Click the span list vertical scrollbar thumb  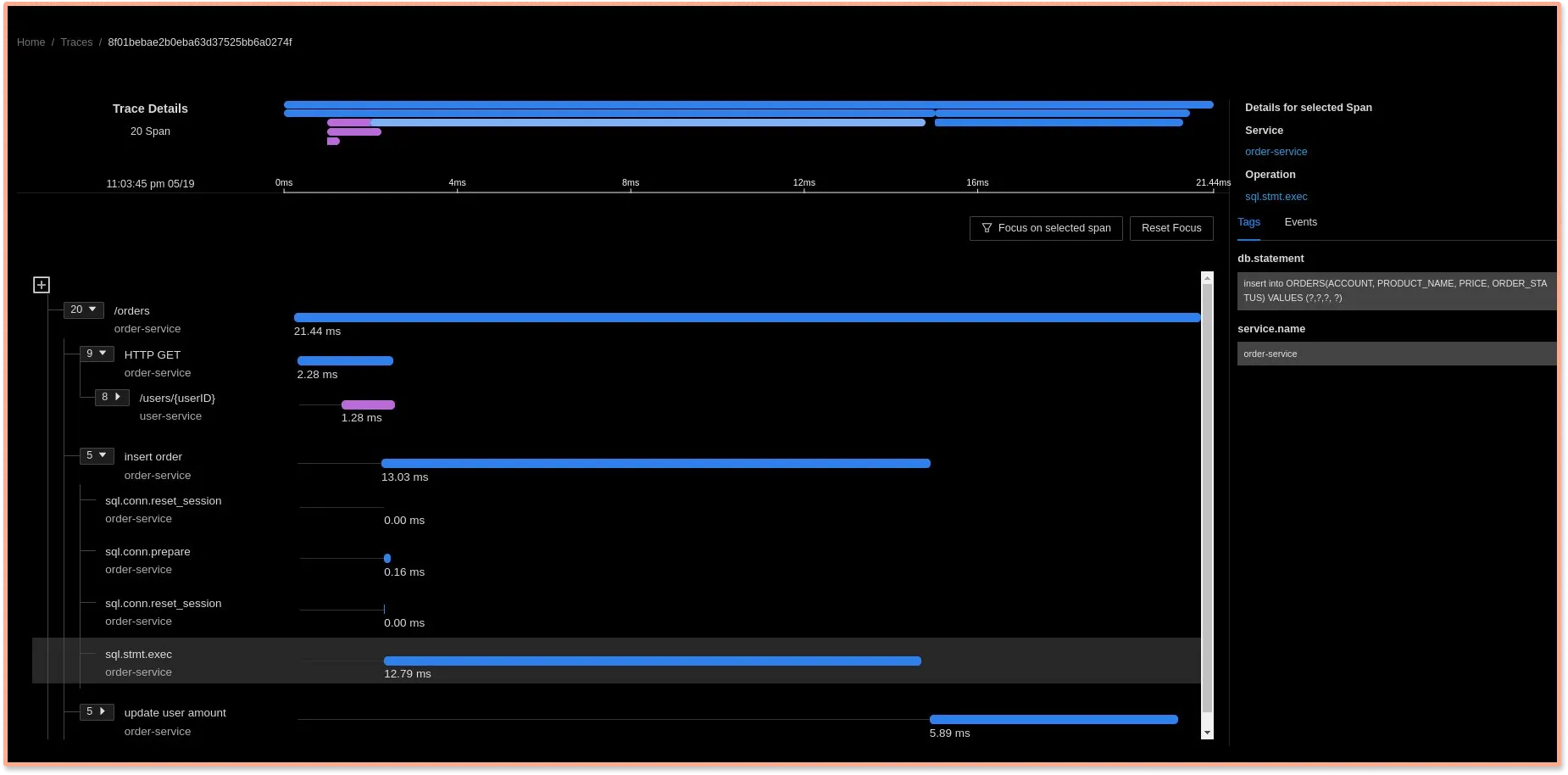pos(1207,499)
